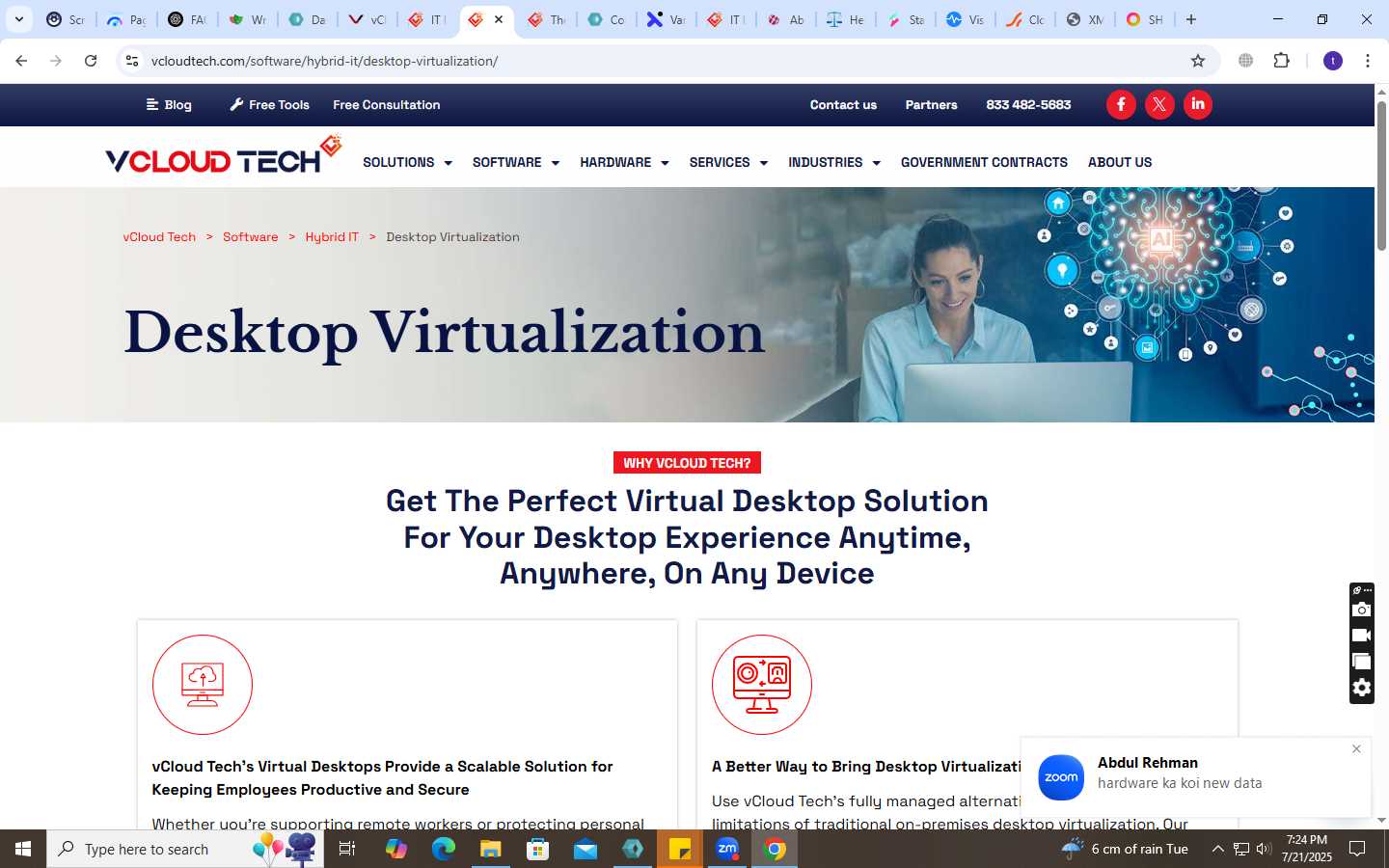Image resolution: width=1389 pixels, height=868 pixels.
Task: Open the capture tool settings gear
Action: coord(1362,688)
